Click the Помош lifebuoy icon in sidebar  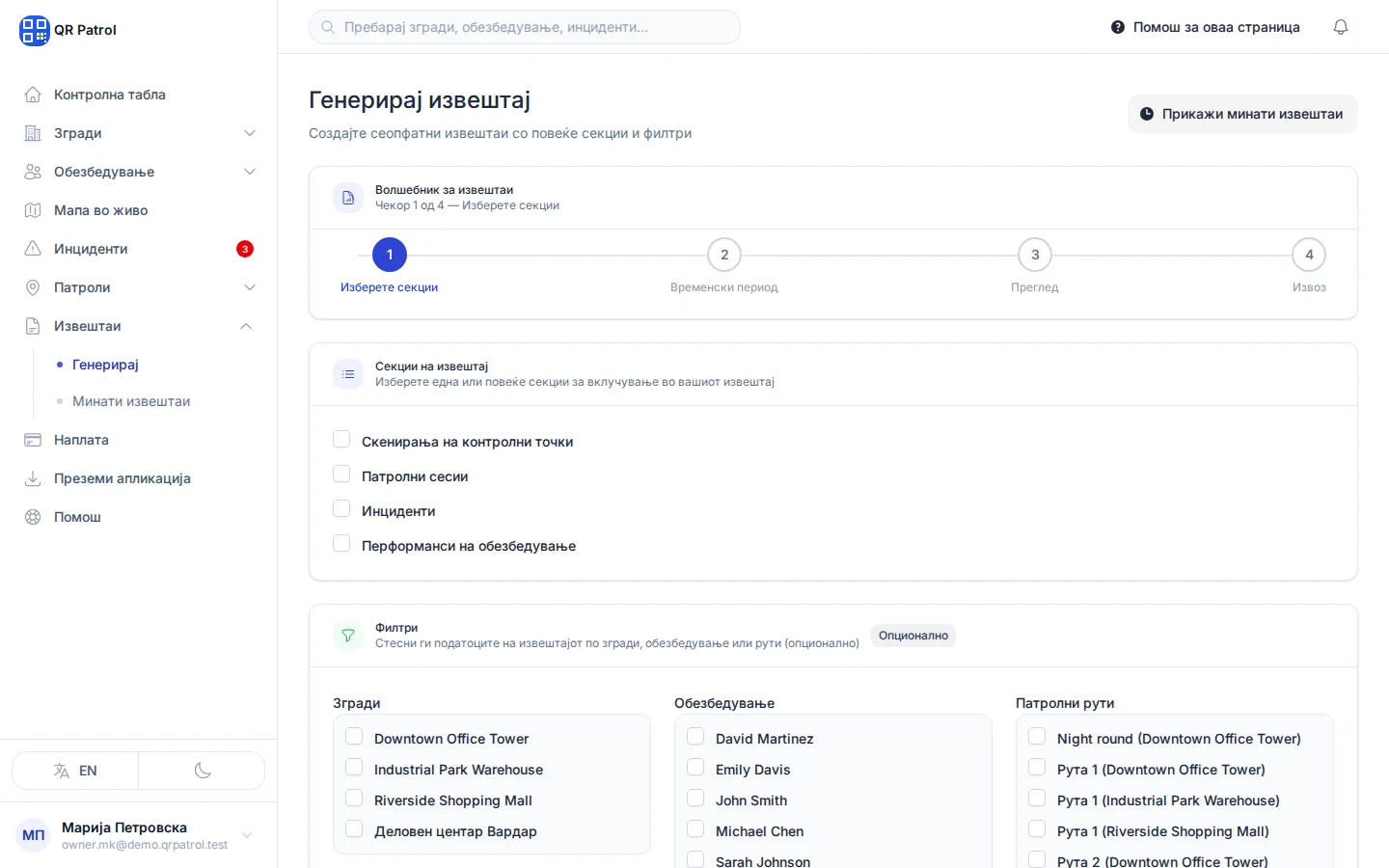(x=33, y=517)
